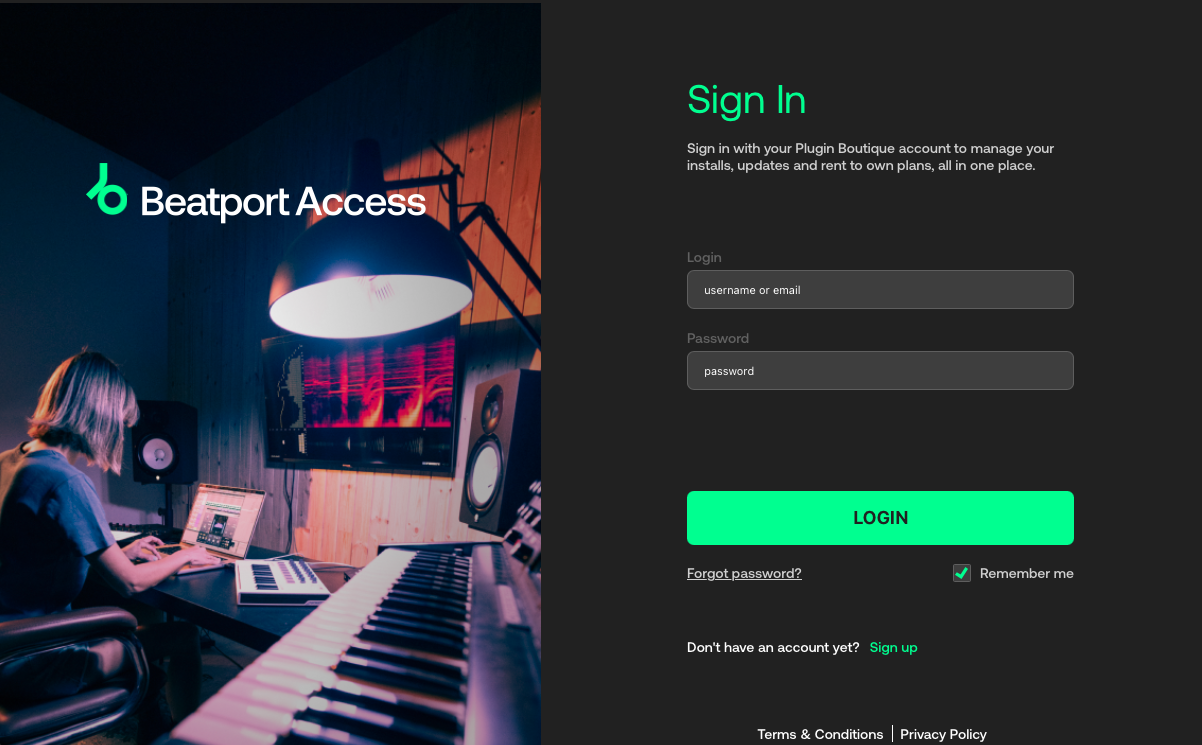This screenshot has width=1202, height=745.
Task: Open the Privacy Policy link
Action: (943, 734)
